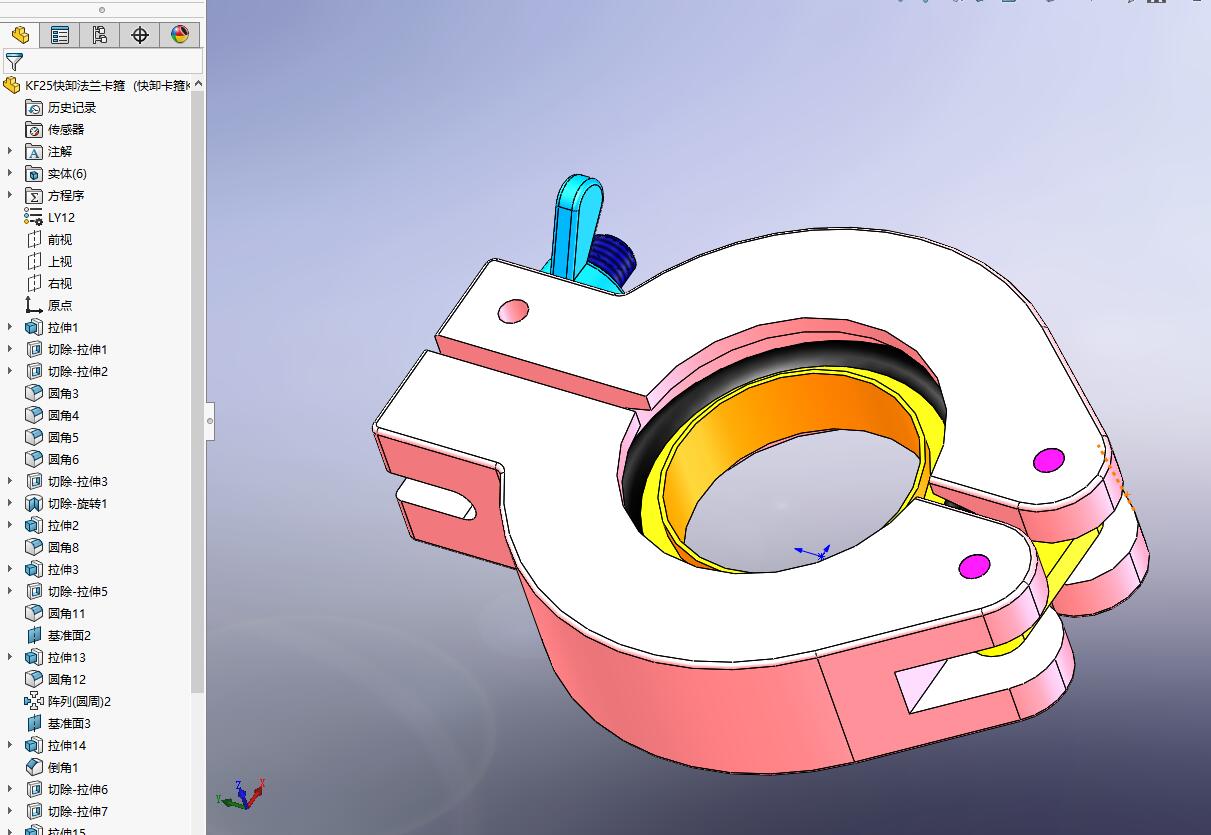Viewport: 1211px width, 835px height.
Task: Click the view orientation triad in corner
Action: 240,794
